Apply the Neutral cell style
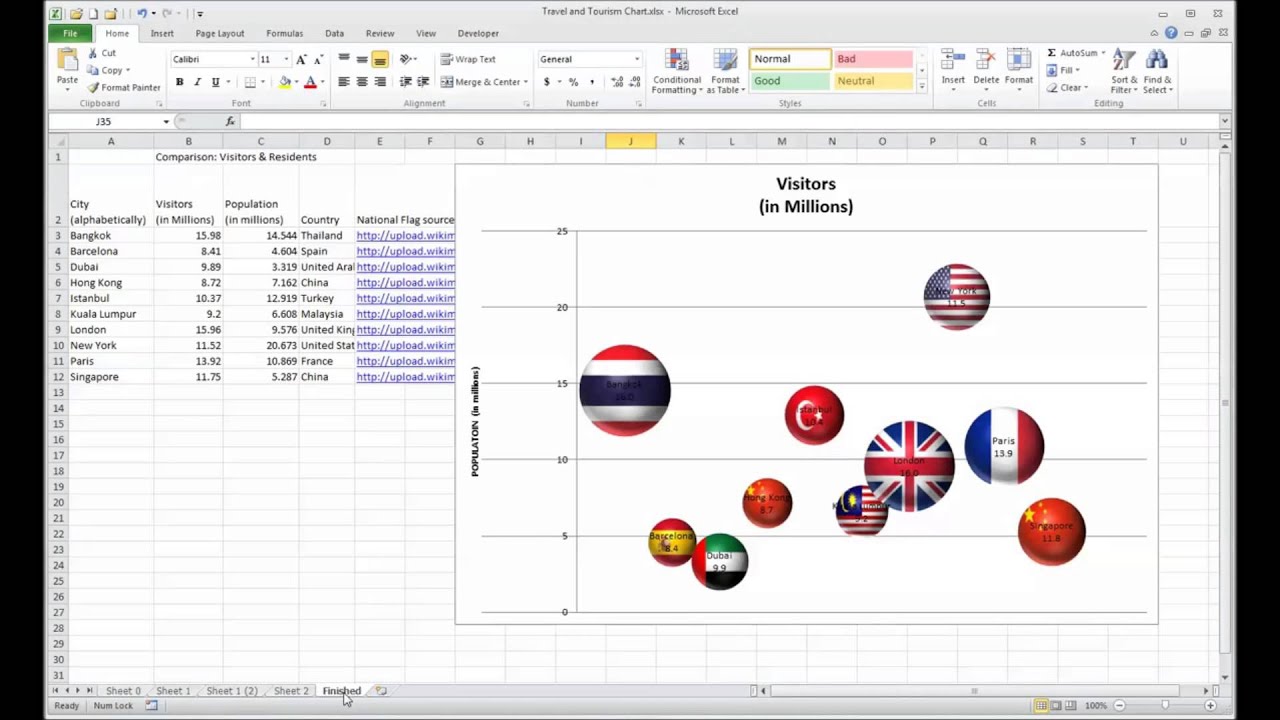 pos(873,81)
